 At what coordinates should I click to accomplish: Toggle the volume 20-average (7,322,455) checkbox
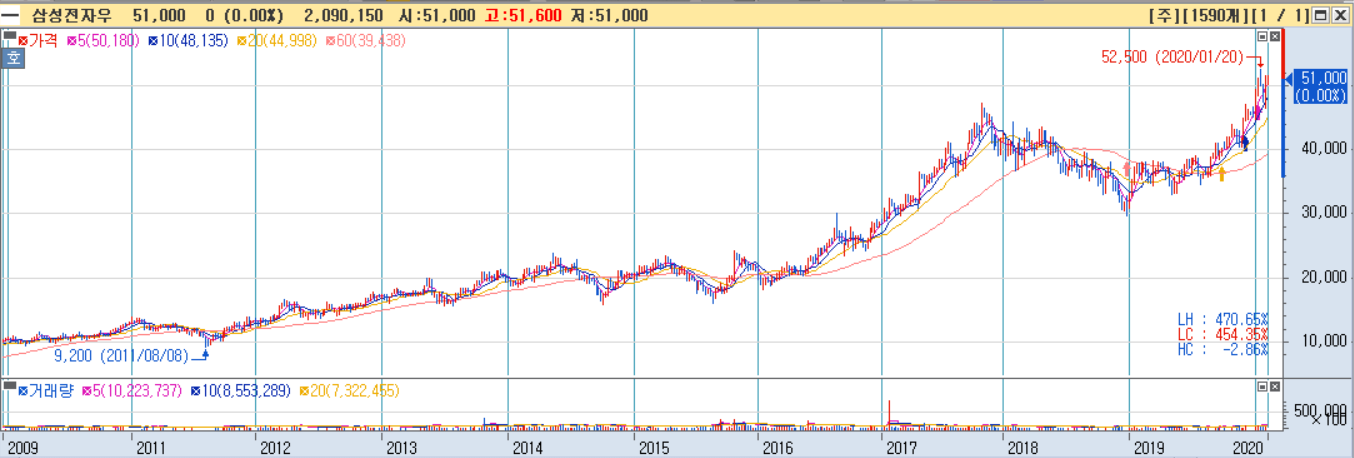click(x=304, y=390)
